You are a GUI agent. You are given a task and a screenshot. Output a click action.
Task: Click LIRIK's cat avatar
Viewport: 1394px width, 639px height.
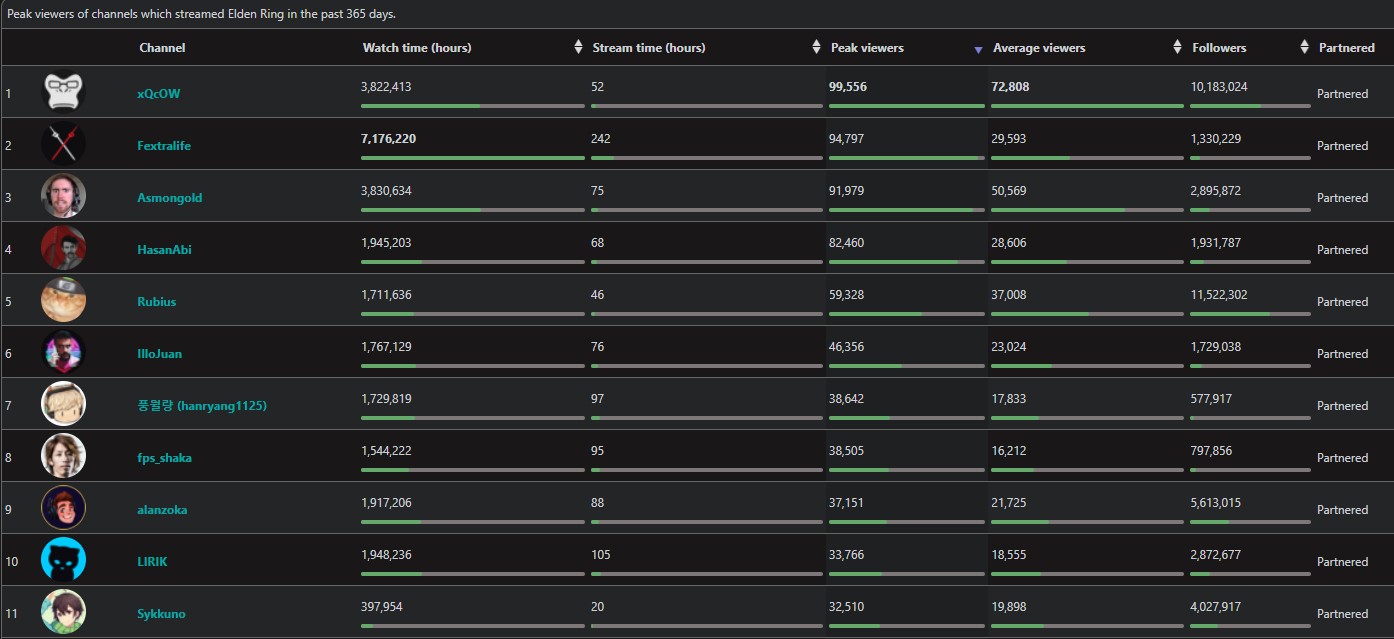(63, 561)
